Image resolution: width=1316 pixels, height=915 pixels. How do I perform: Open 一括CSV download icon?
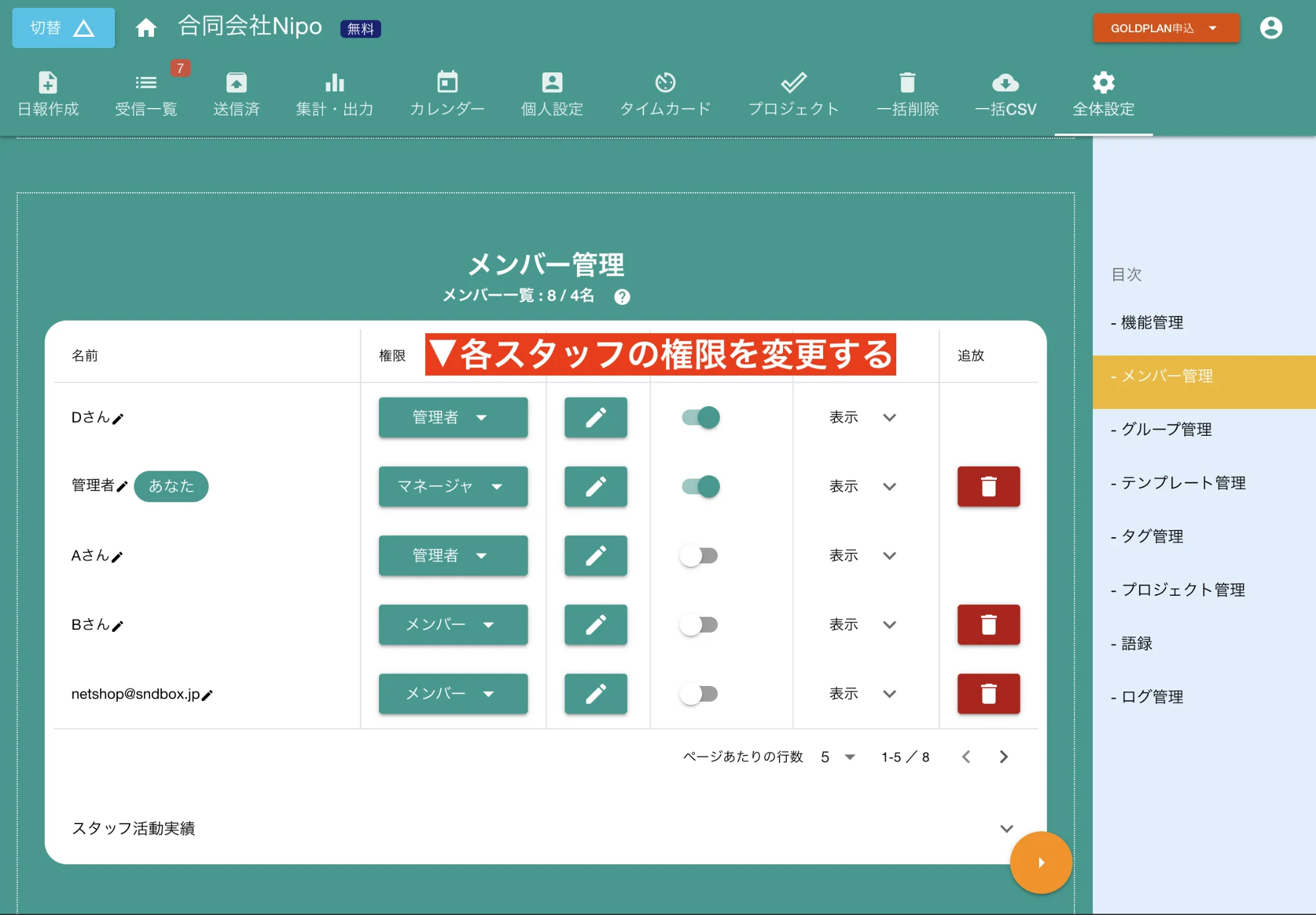1005,92
